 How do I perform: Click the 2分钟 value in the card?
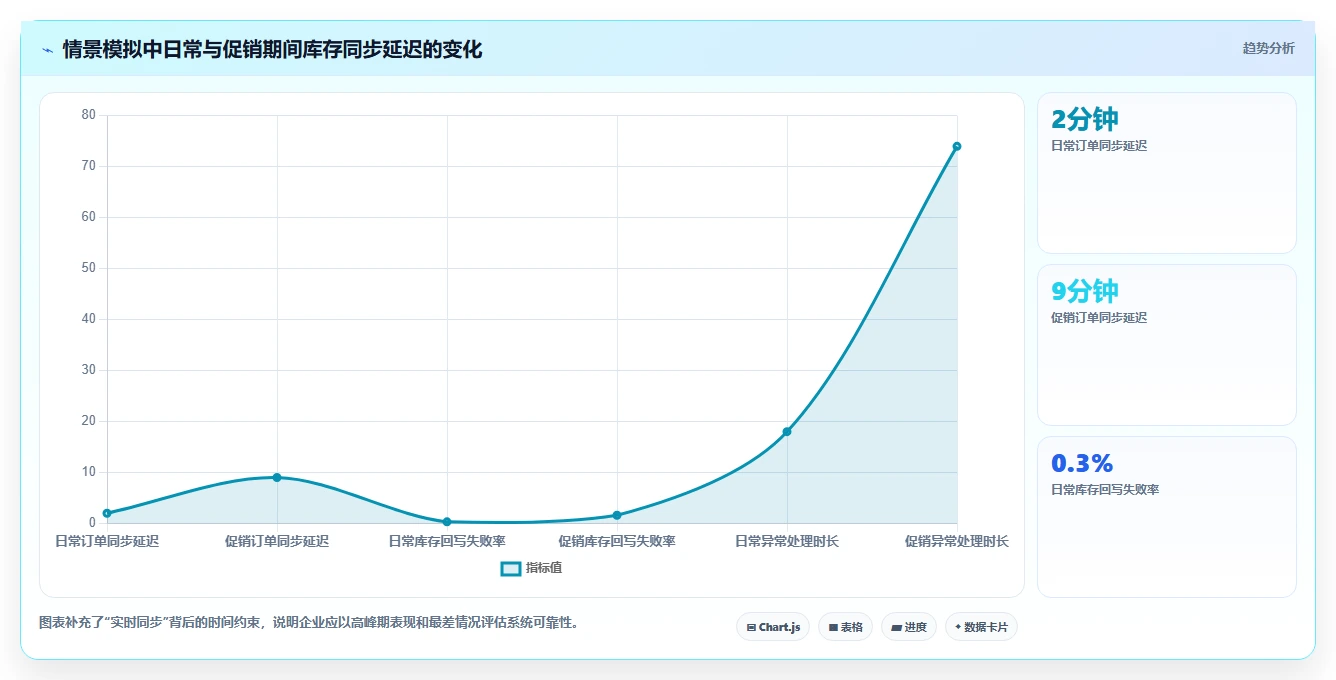1085,119
